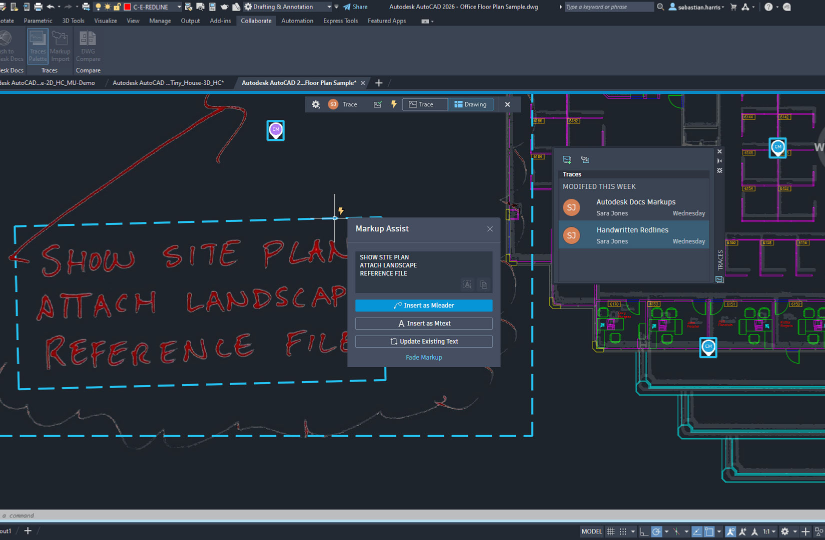
Task: Close the Floor Plan Sample file tab
Action: point(363,83)
